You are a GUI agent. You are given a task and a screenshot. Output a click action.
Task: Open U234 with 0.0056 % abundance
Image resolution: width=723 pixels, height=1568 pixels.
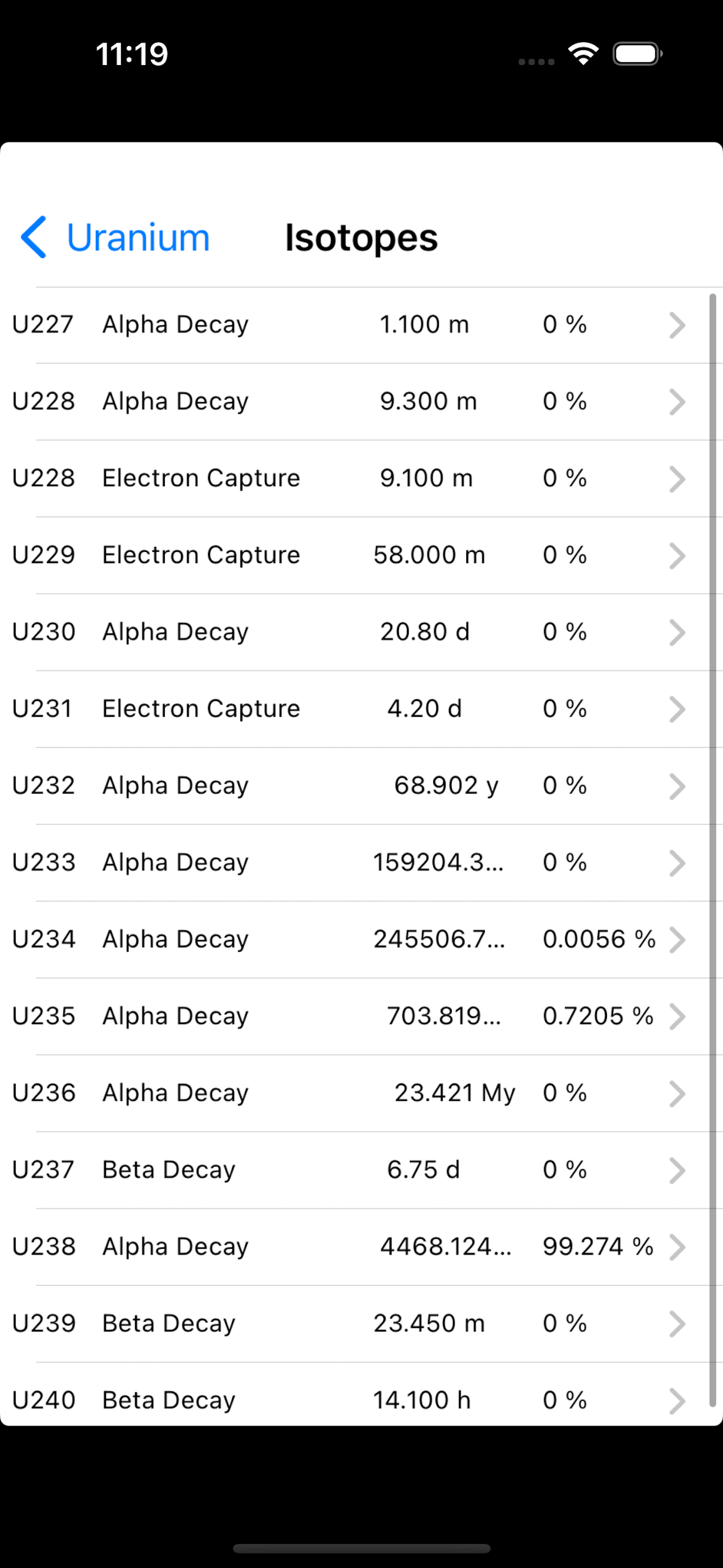tap(361, 940)
